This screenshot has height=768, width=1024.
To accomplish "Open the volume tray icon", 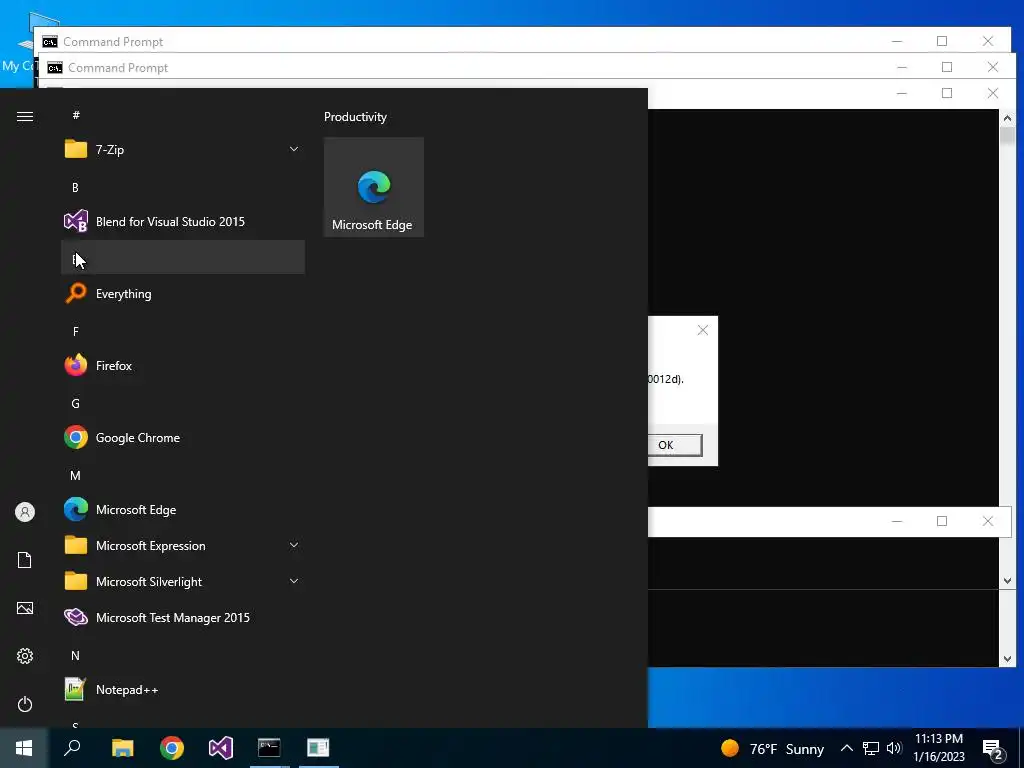I will point(894,748).
